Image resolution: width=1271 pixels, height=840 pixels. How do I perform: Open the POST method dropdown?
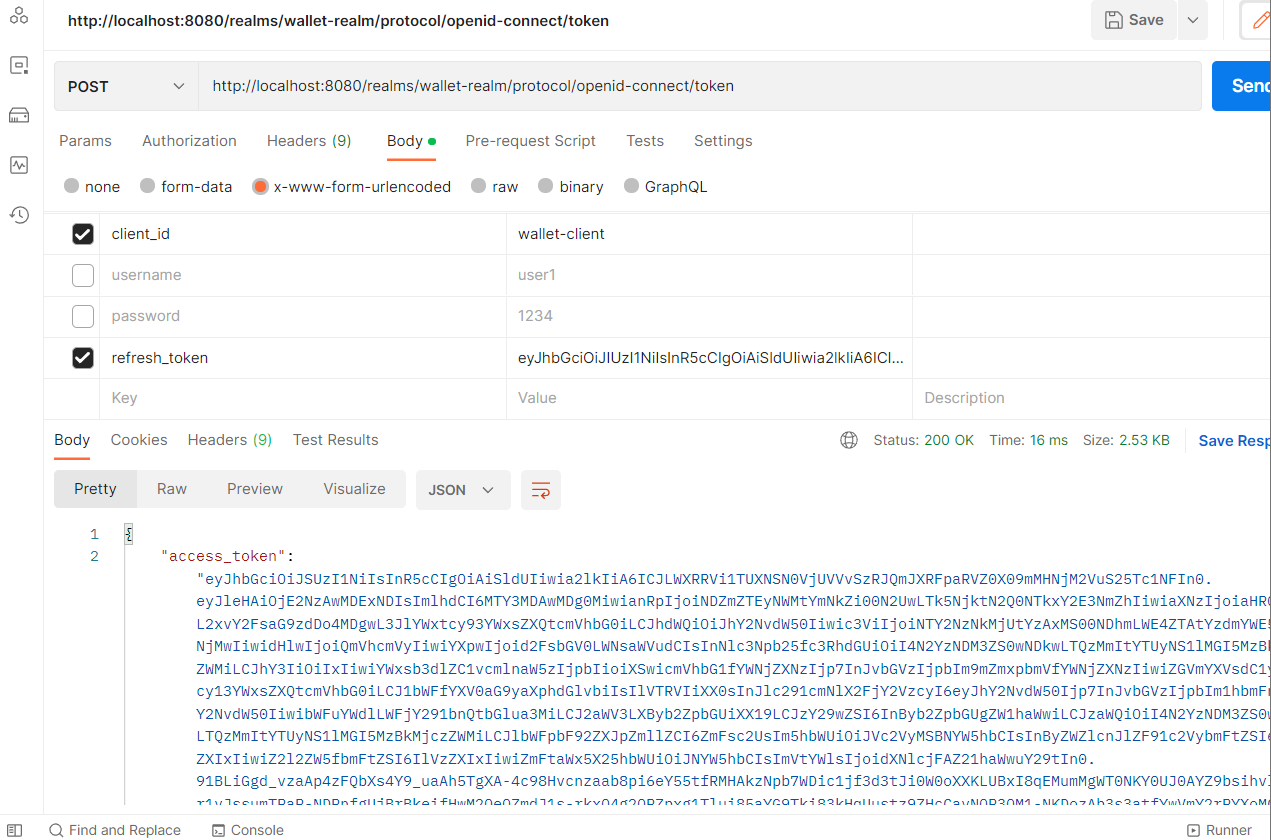point(125,86)
